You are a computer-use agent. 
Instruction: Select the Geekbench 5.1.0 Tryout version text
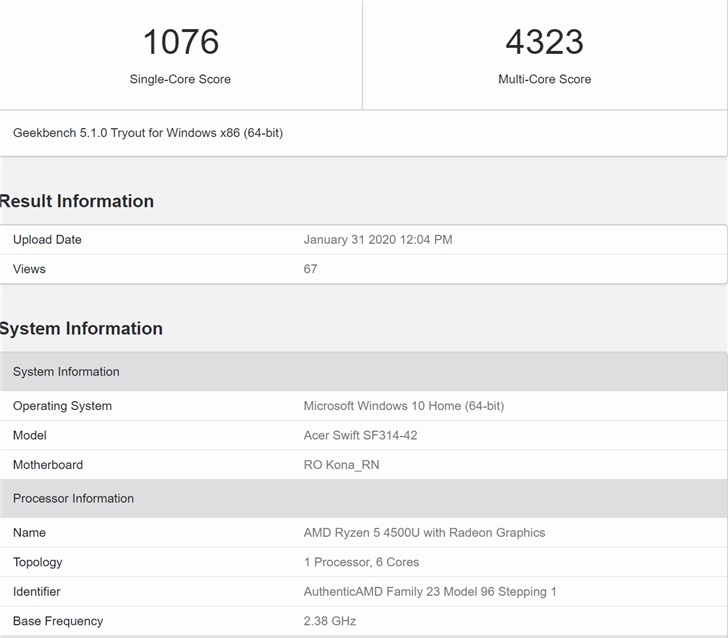click(148, 132)
